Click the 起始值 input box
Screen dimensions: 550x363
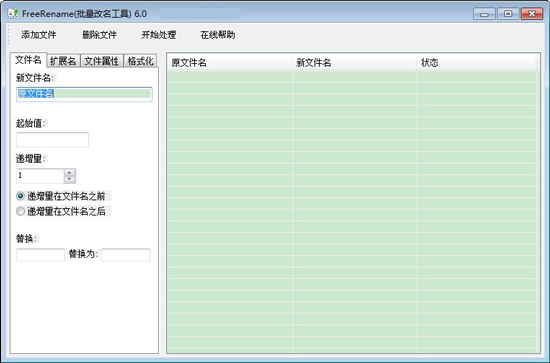(52, 140)
